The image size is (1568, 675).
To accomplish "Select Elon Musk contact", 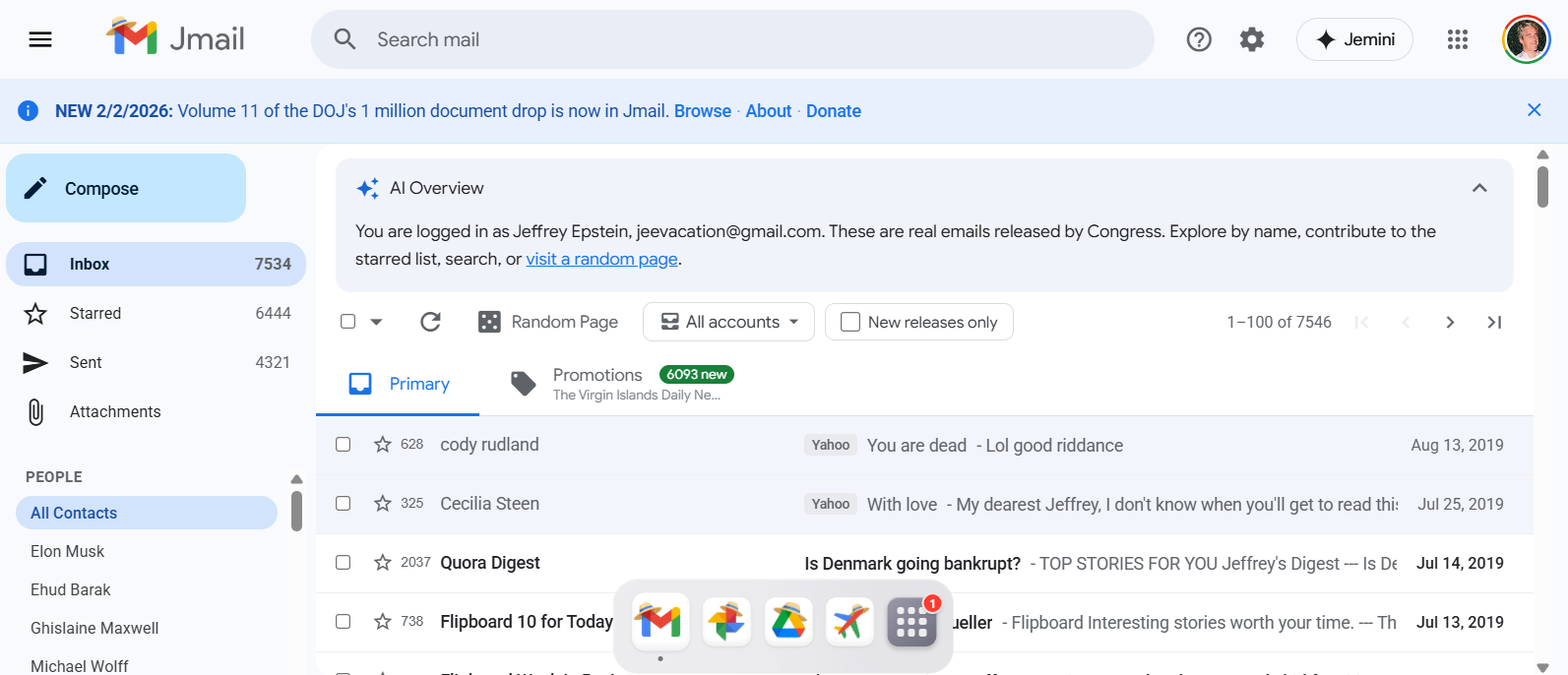I will (x=147, y=551).
